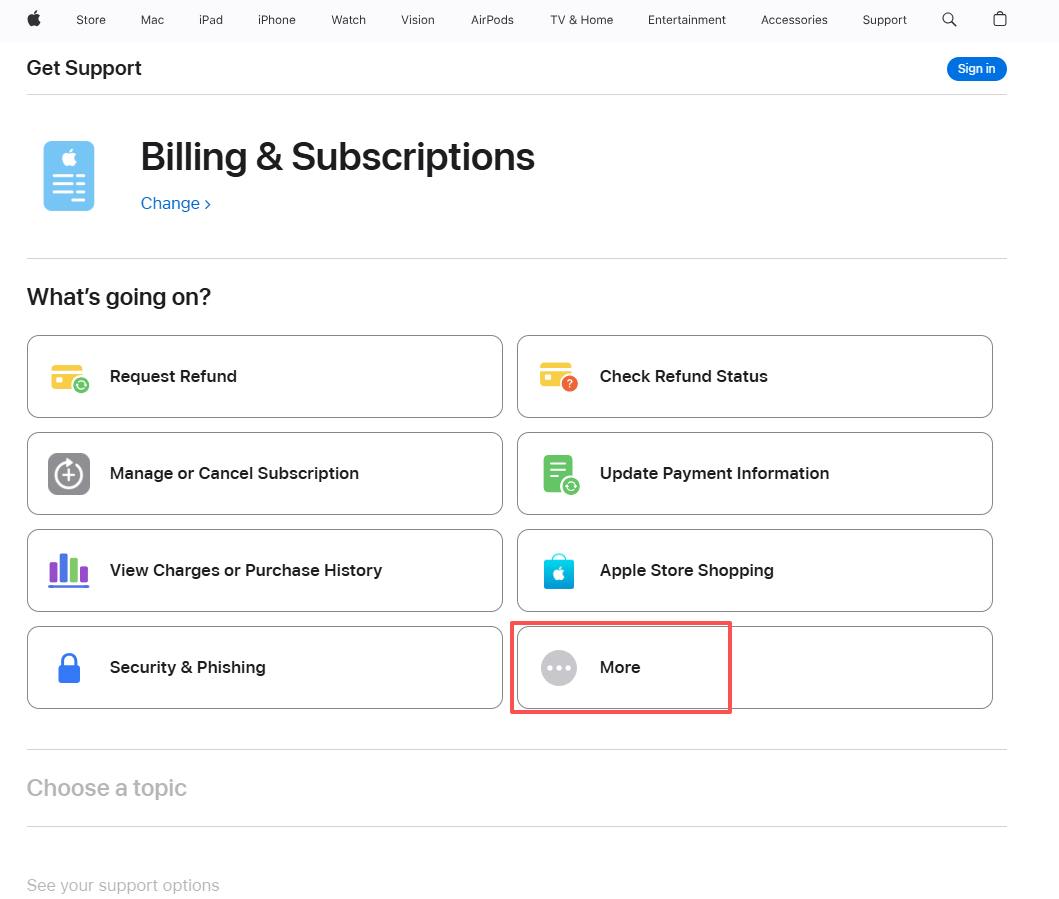The height and width of the screenshot is (899, 1059).
Task: Open the Entertainment menu
Action: pyautogui.click(x=687, y=20)
